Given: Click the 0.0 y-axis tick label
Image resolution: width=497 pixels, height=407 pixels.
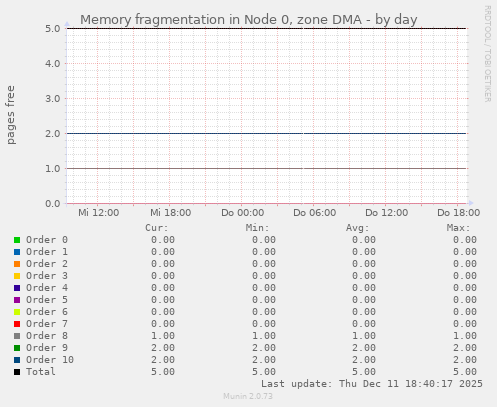Looking at the screenshot, I should 53,203.
